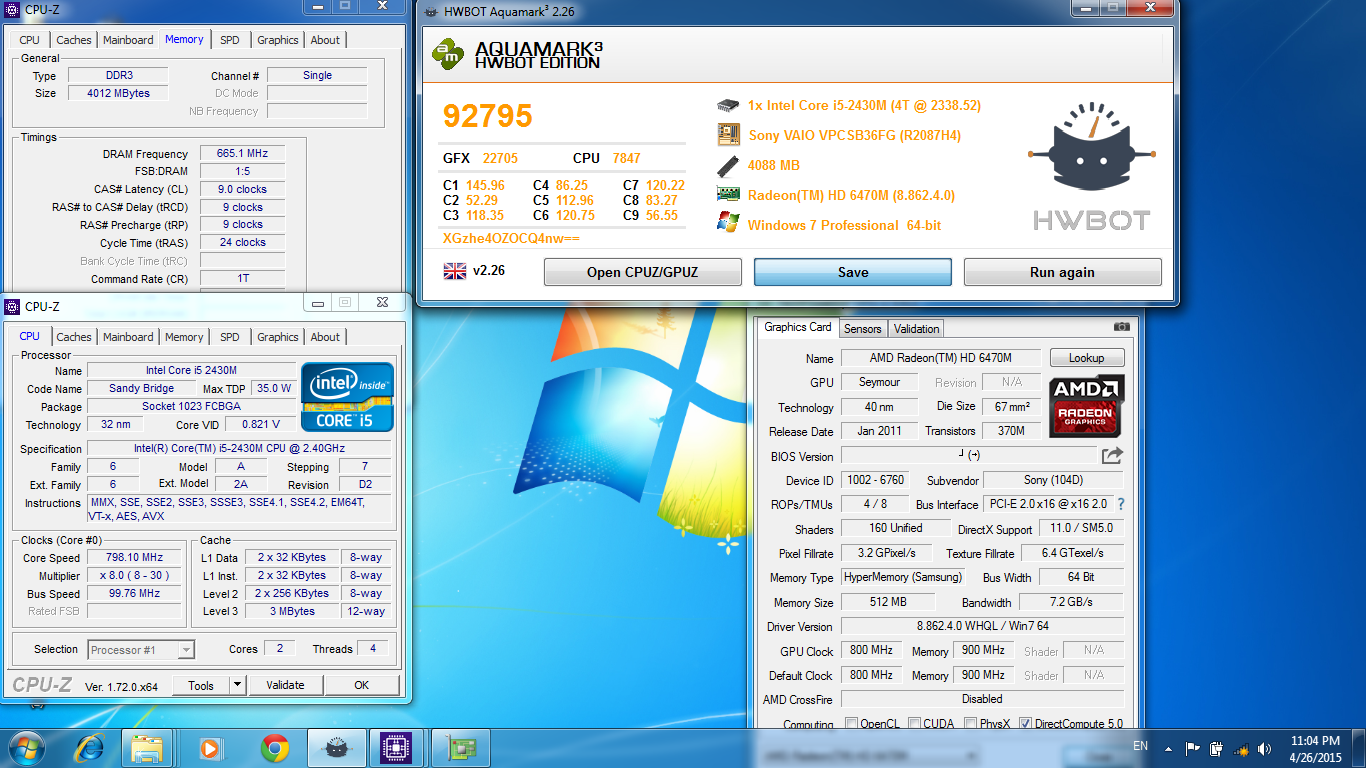Switch to CPU-Z via its purple taskbar icon
The width and height of the screenshot is (1366, 768).
click(398, 748)
